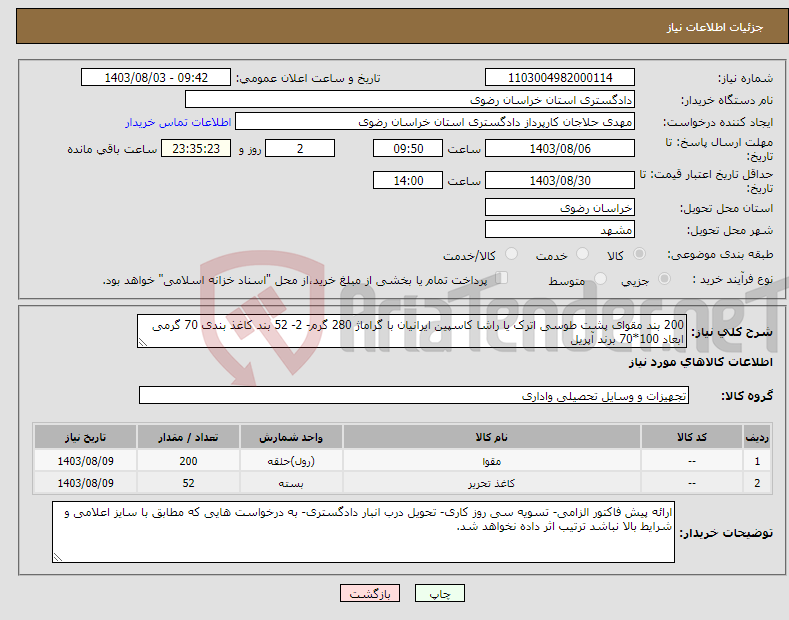The image size is (789, 620).
Task: Click the quantity 200 cell
Action: click(x=188, y=461)
